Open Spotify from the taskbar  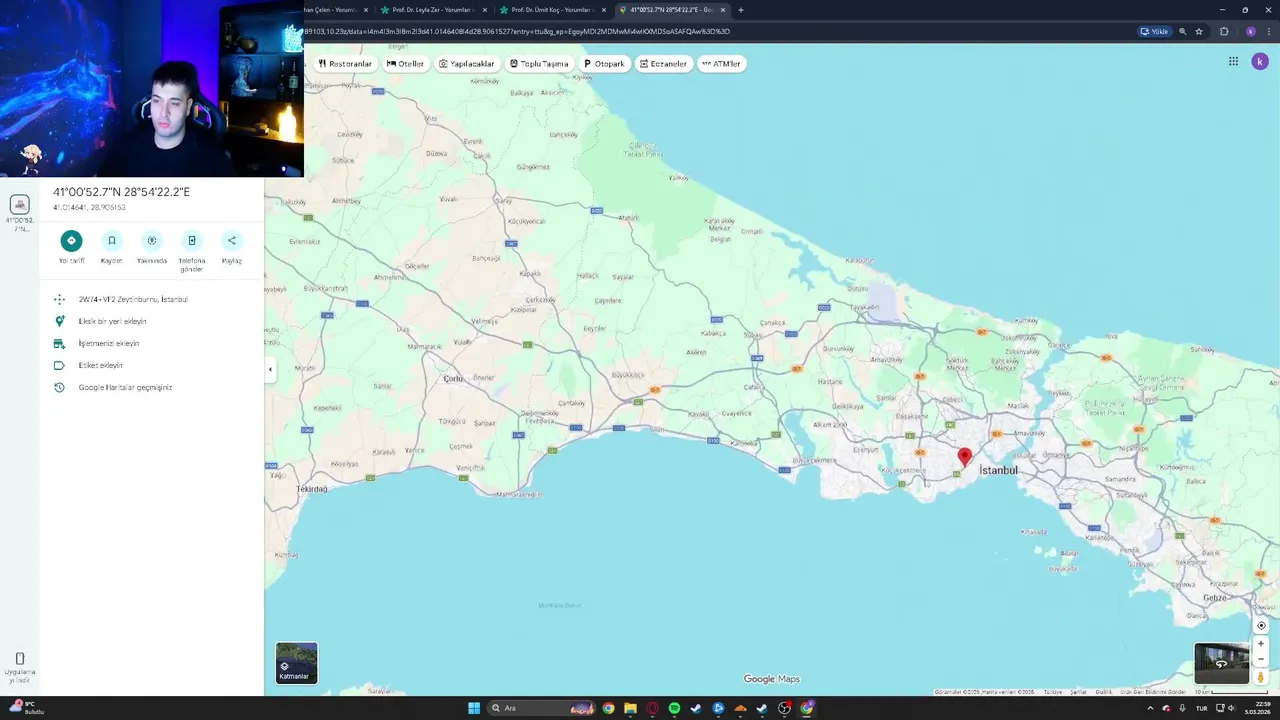674,708
